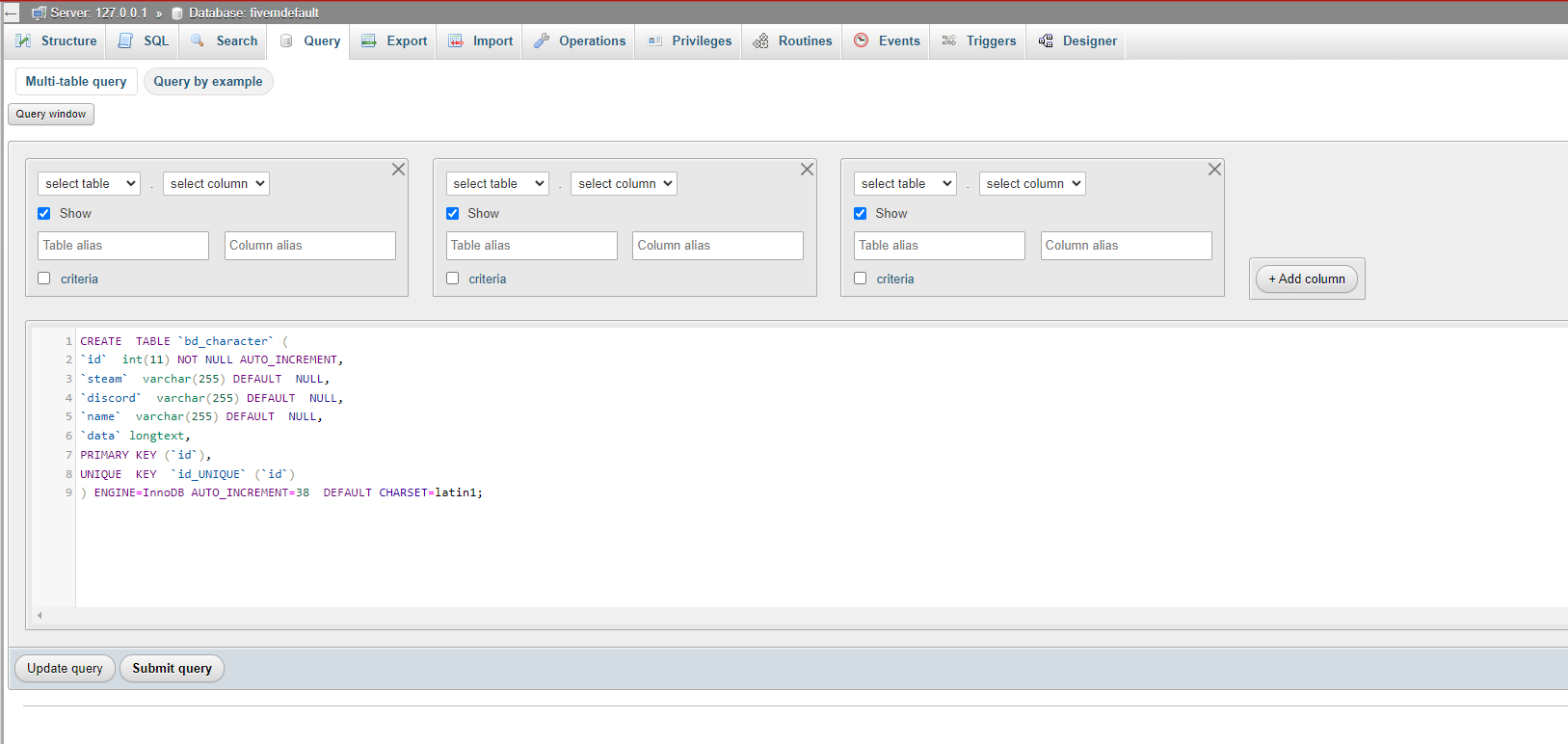Open the Events tab
This screenshot has height=744, width=1568.
coord(887,40)
